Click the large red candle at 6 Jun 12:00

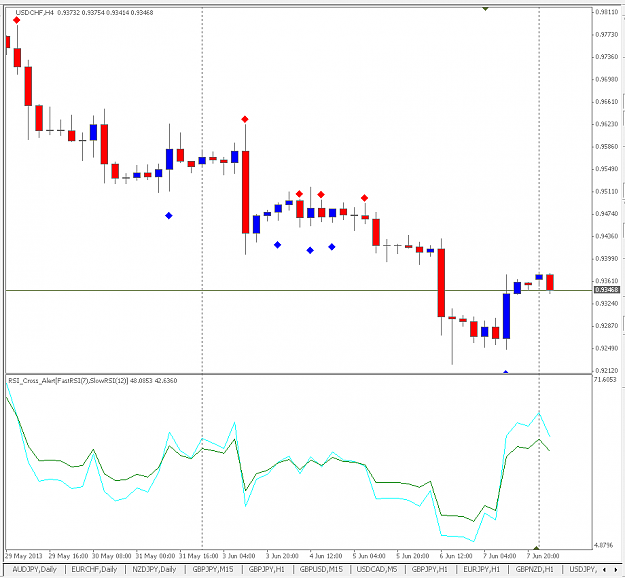(441, 283)
